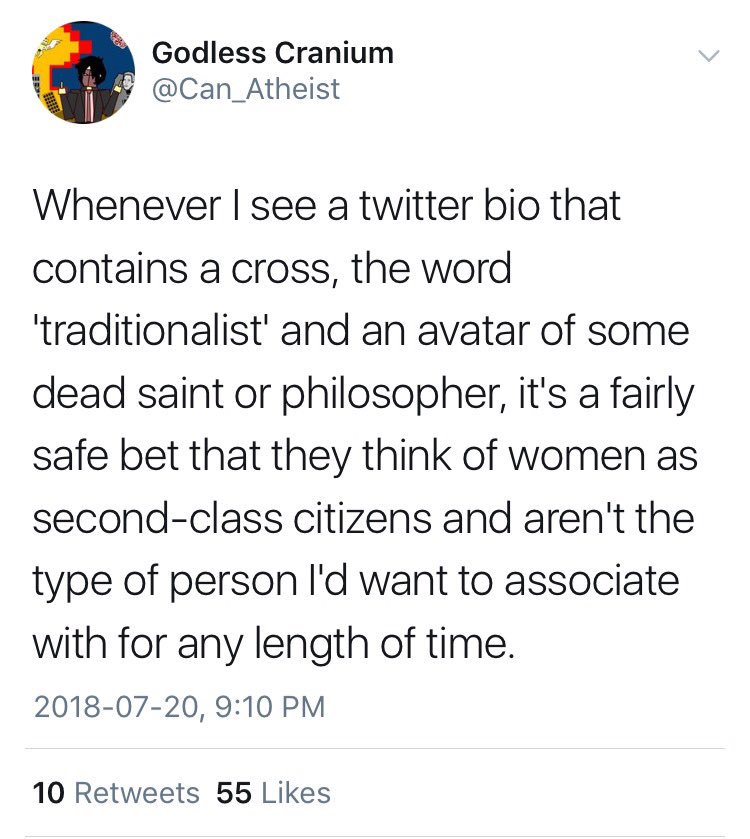Open the tweet options chevron menu

pyautogui.click(x=709, y=56)
